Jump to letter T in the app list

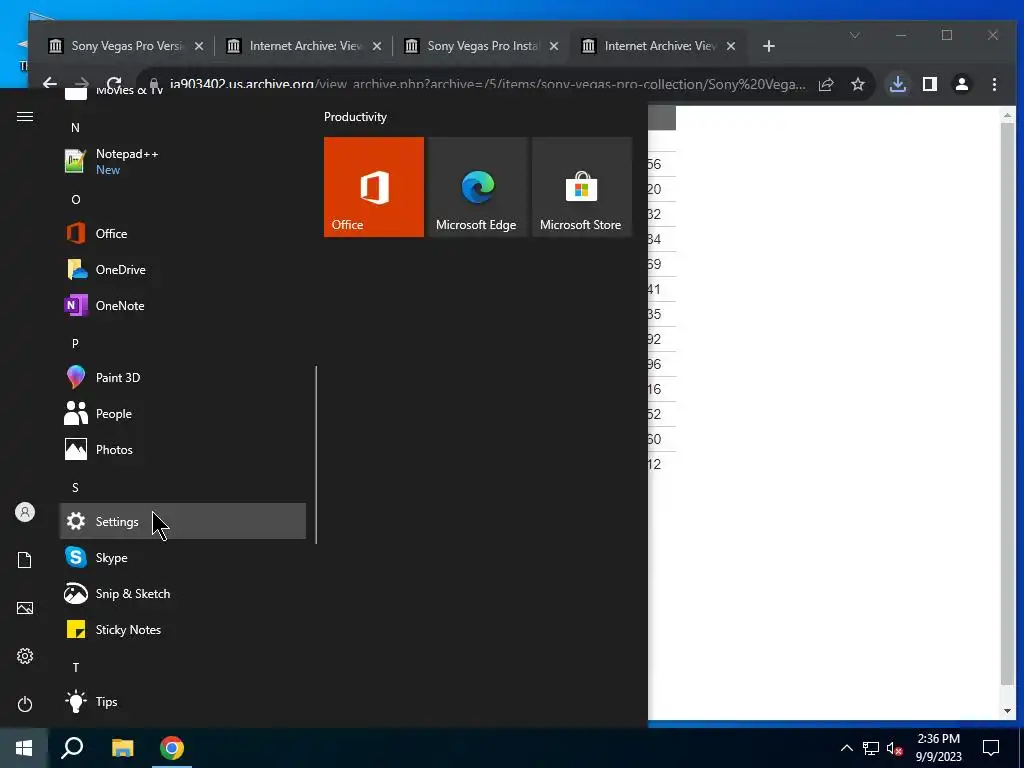[76, 667]
